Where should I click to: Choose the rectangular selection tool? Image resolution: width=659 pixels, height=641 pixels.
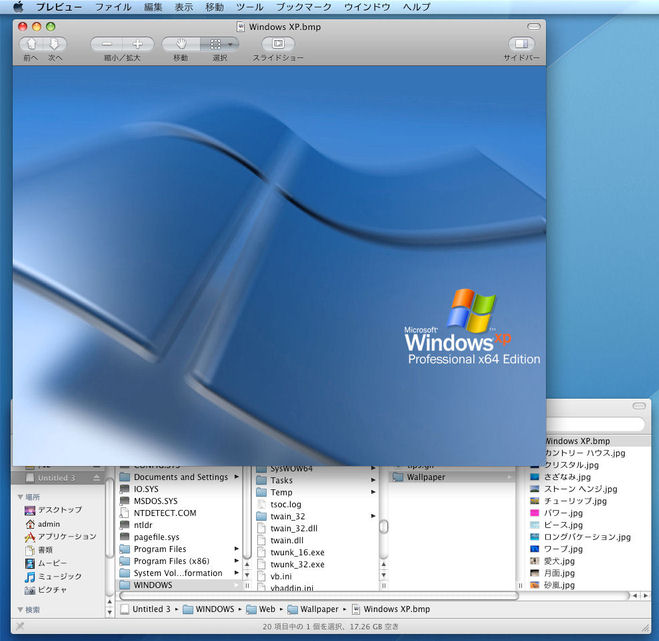click(x=214, y=44)
